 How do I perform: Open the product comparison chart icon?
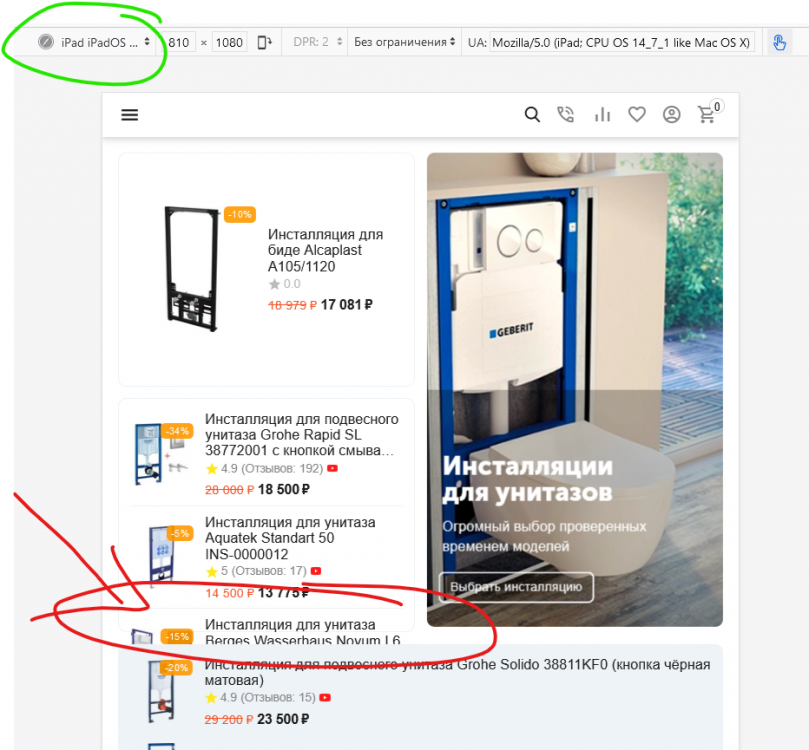602,115
